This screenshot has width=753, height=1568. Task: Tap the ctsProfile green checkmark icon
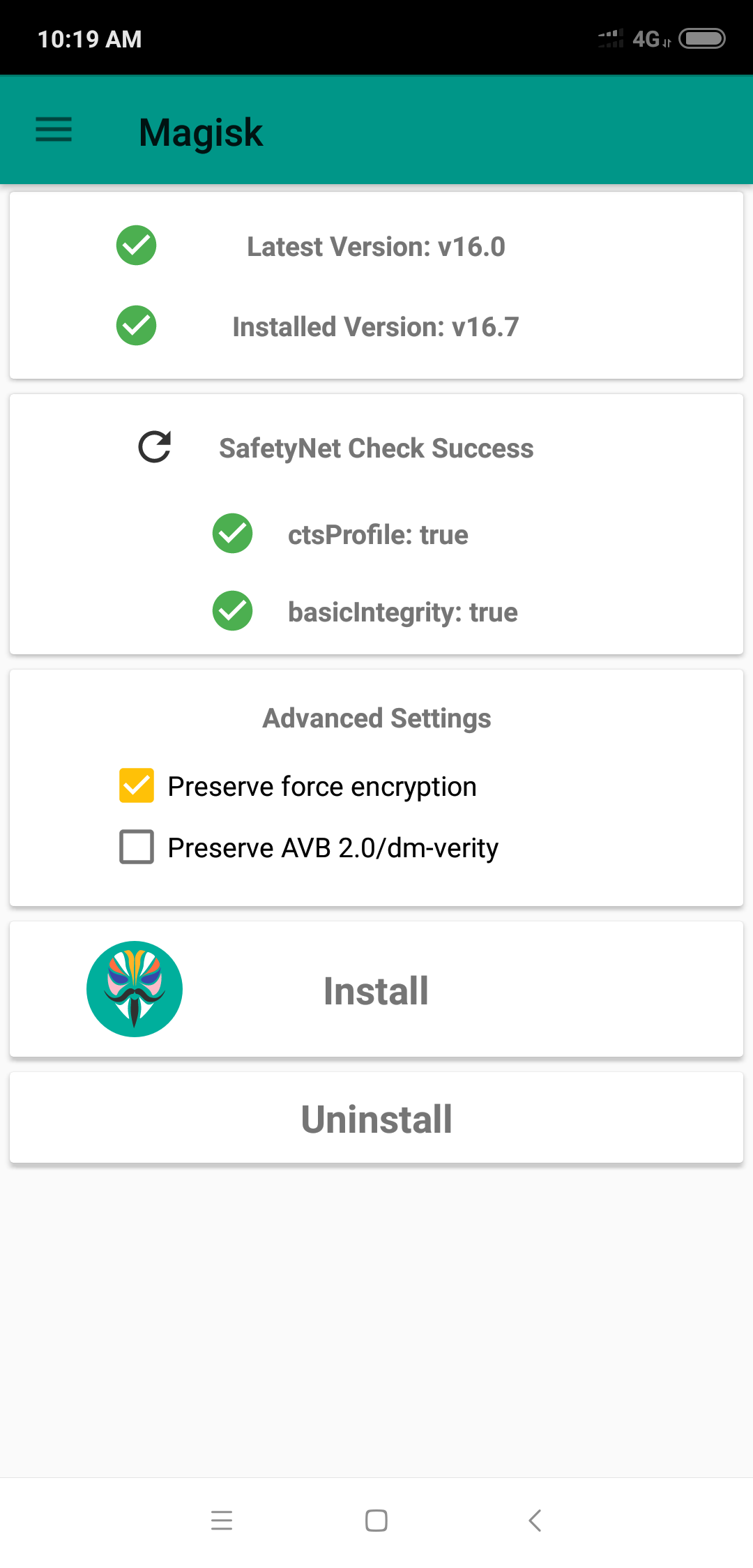coord(232,534)
